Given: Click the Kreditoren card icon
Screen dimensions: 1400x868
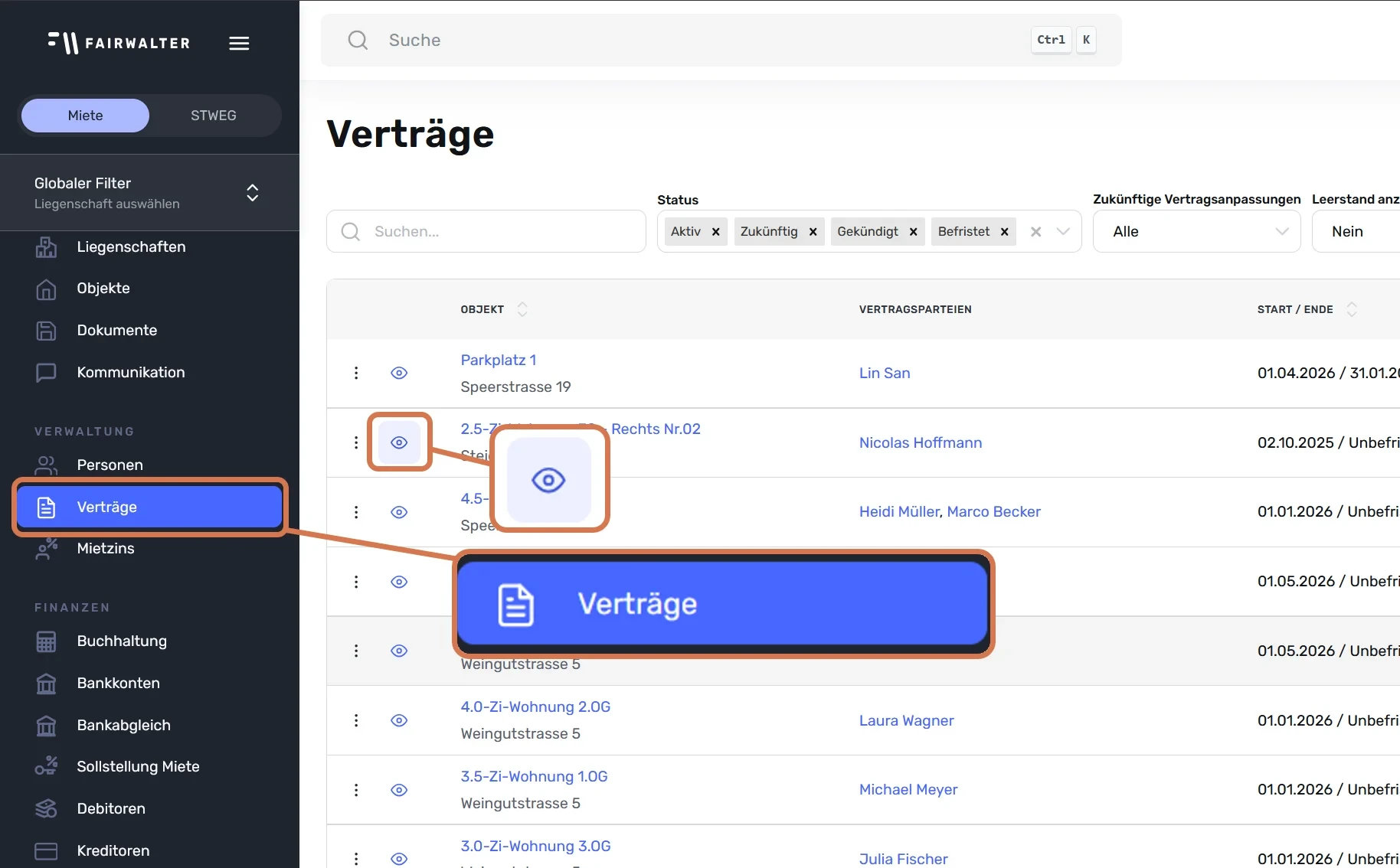Looking at the screenshot, I should pyautogui.click(x=46, y=851).
